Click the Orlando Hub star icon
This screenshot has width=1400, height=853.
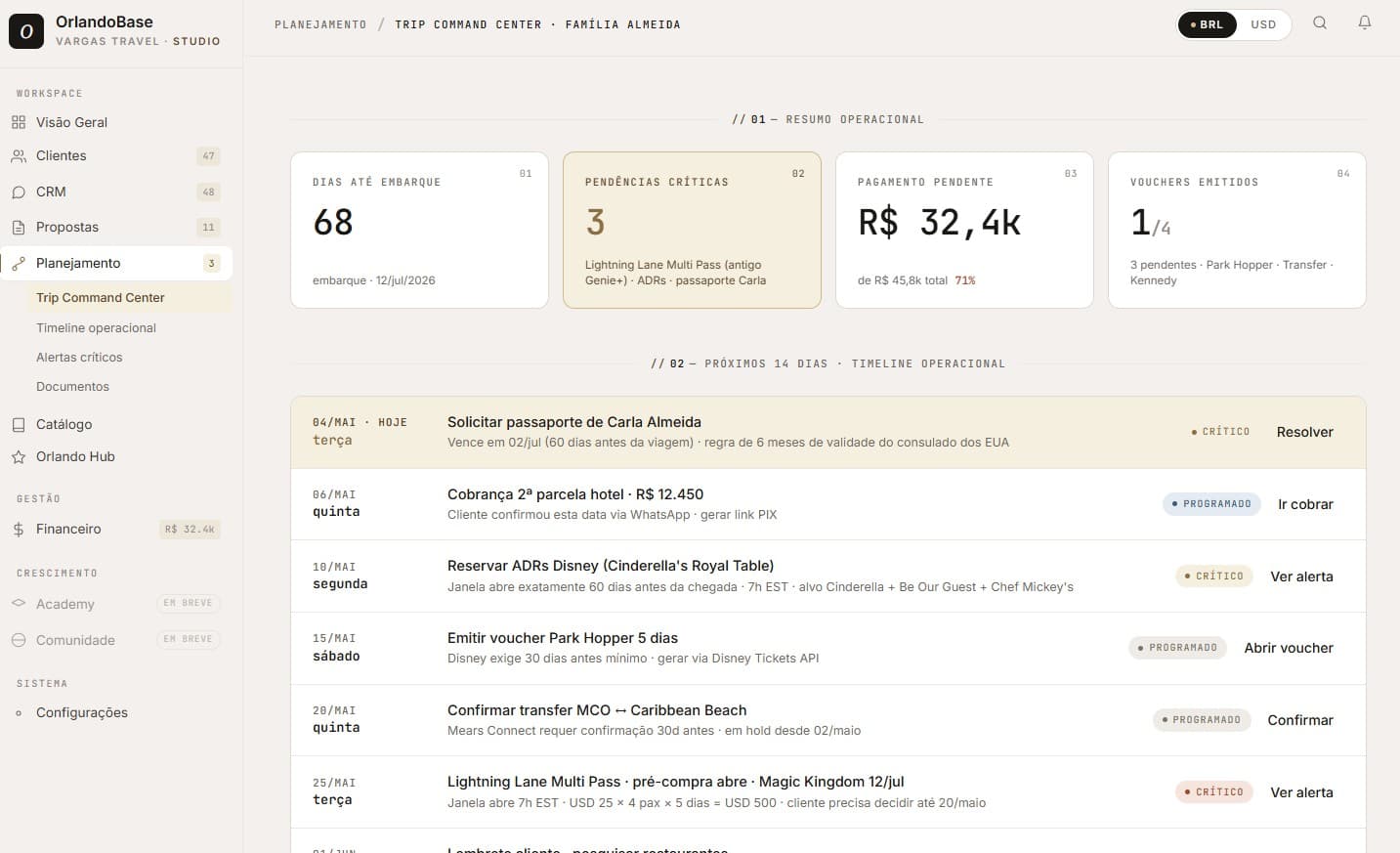click(19, 457)
